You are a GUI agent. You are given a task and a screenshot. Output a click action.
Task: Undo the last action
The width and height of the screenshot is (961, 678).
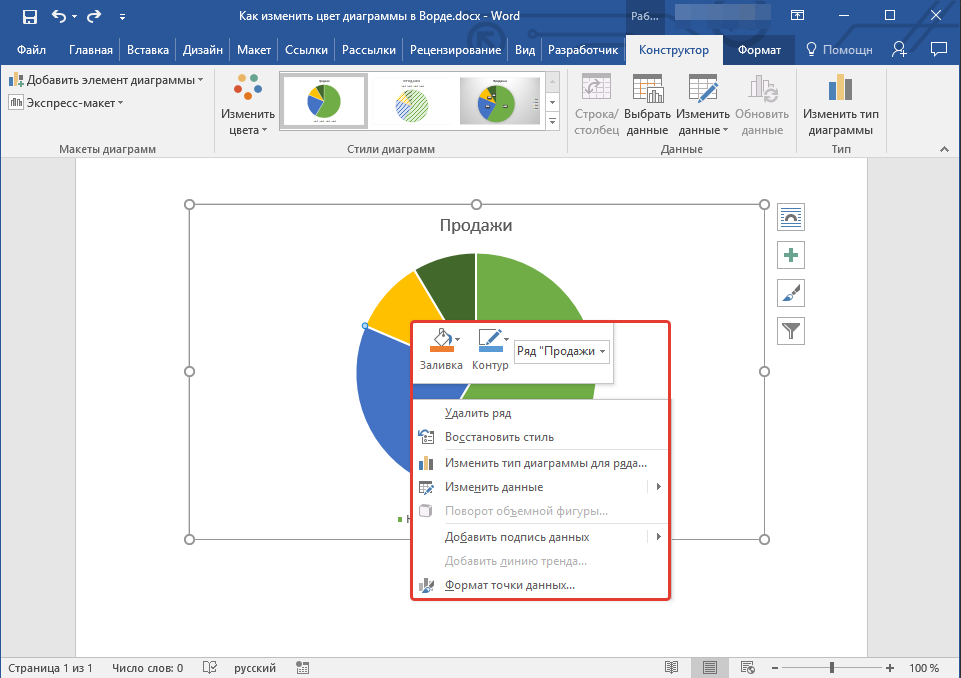tap(59, 17)
